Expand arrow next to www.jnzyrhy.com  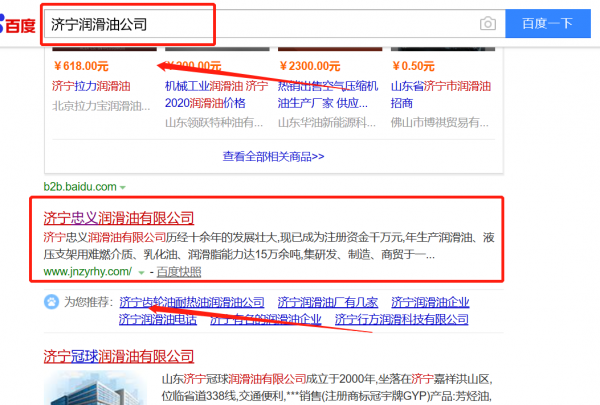click(x=142, y=272)
